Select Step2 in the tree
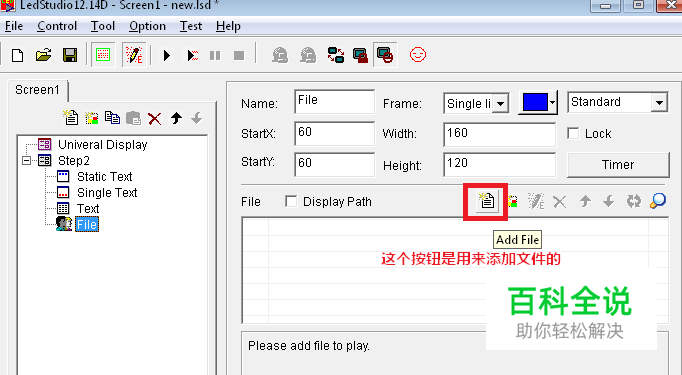 pyautogui.click(x=74, y=161)
